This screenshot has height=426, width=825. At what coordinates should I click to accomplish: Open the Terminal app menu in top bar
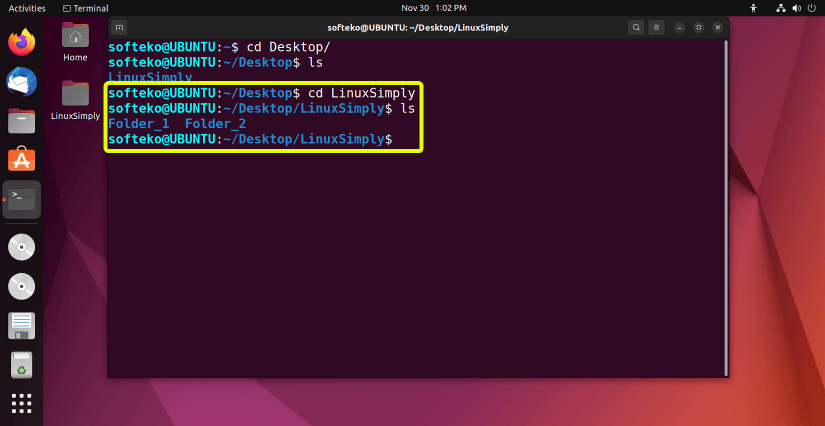pos(85,8)
